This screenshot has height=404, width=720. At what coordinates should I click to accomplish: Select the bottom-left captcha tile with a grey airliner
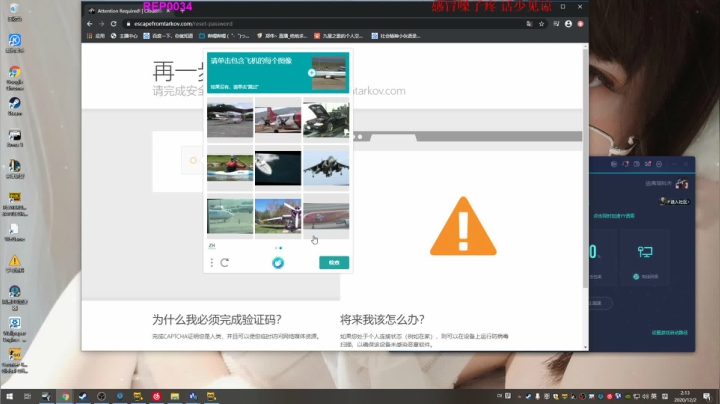pyautogui.click(x=230, y=216)
